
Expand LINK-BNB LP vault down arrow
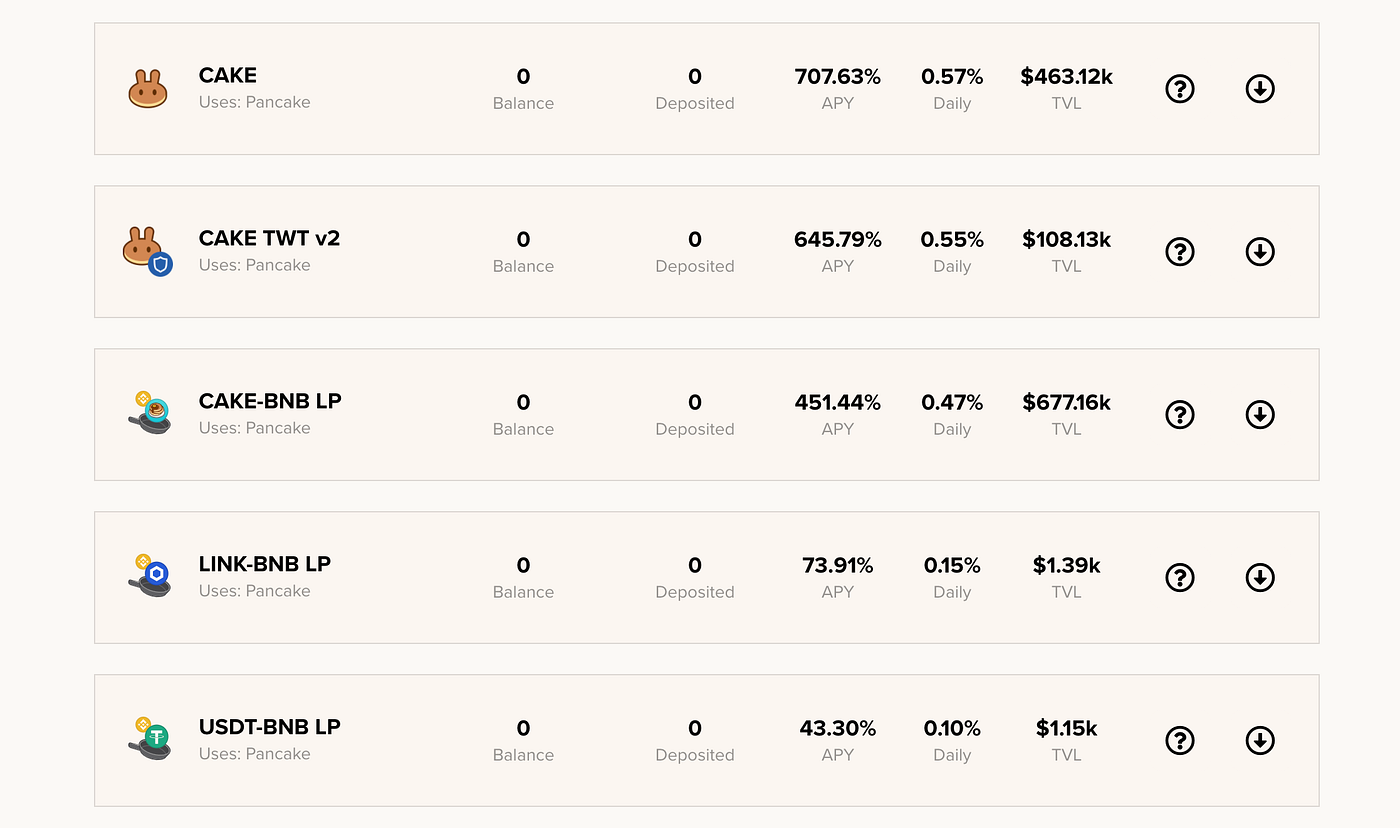coord(1260,577)
